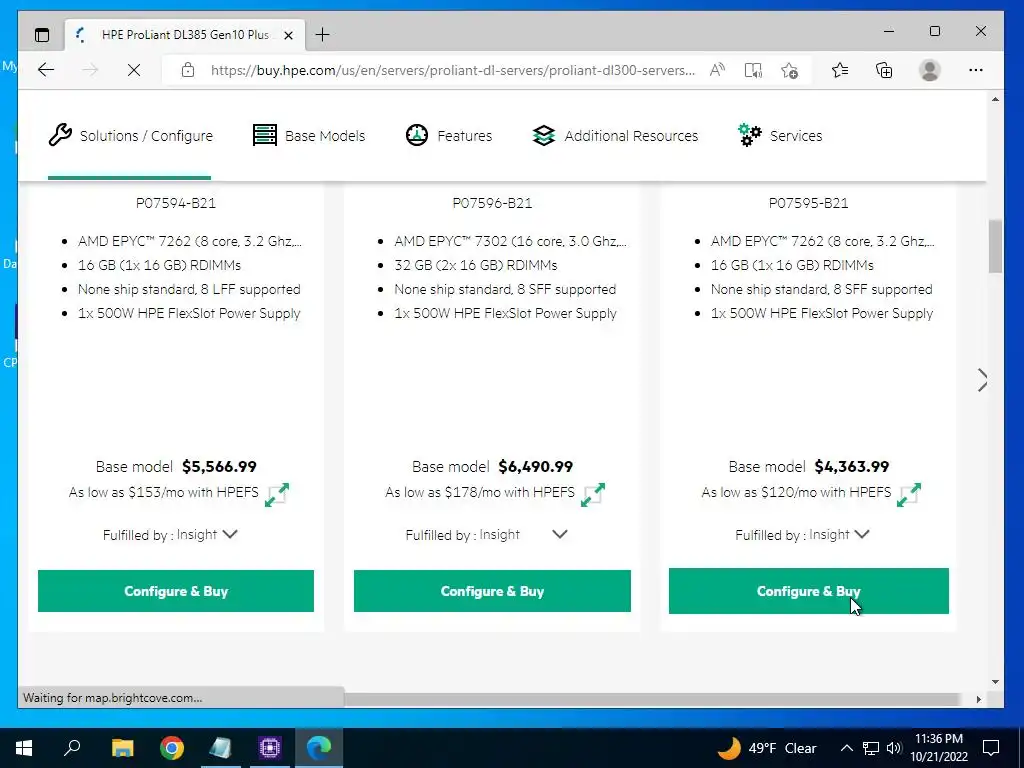The width and height of the screenshot is (1024, 768).
Task: Open Collections panel
Action: click(x=884, y=70)
